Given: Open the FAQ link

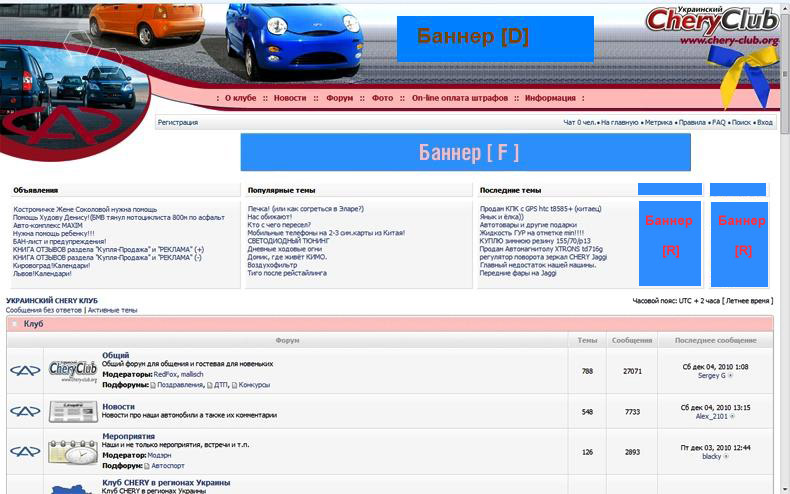Looking at the screenshot, I should (718, 123).
